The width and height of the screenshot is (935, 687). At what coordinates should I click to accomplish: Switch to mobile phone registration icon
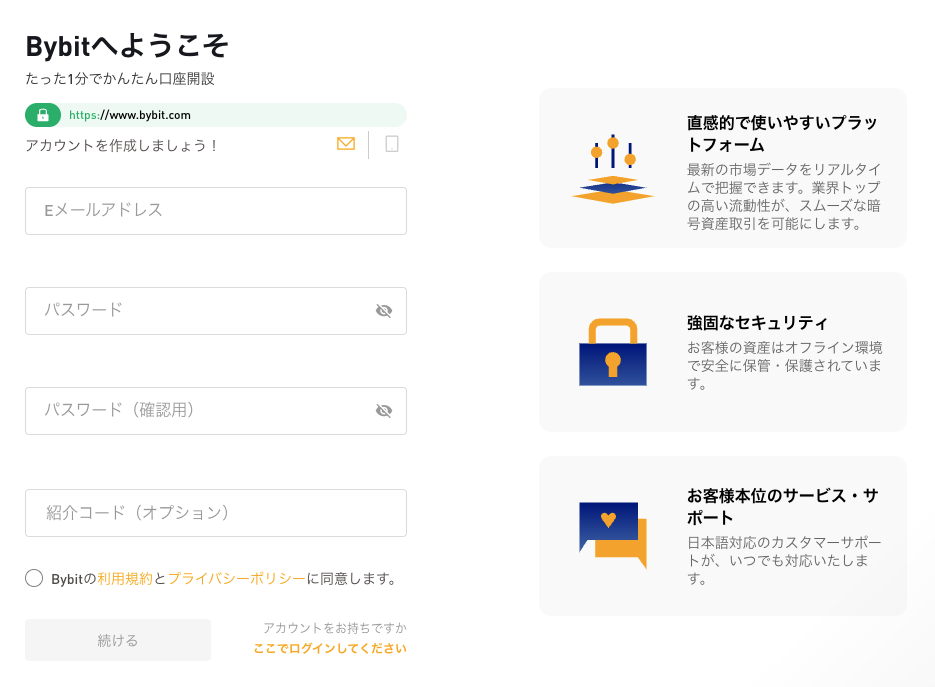(x=392, y=144)
